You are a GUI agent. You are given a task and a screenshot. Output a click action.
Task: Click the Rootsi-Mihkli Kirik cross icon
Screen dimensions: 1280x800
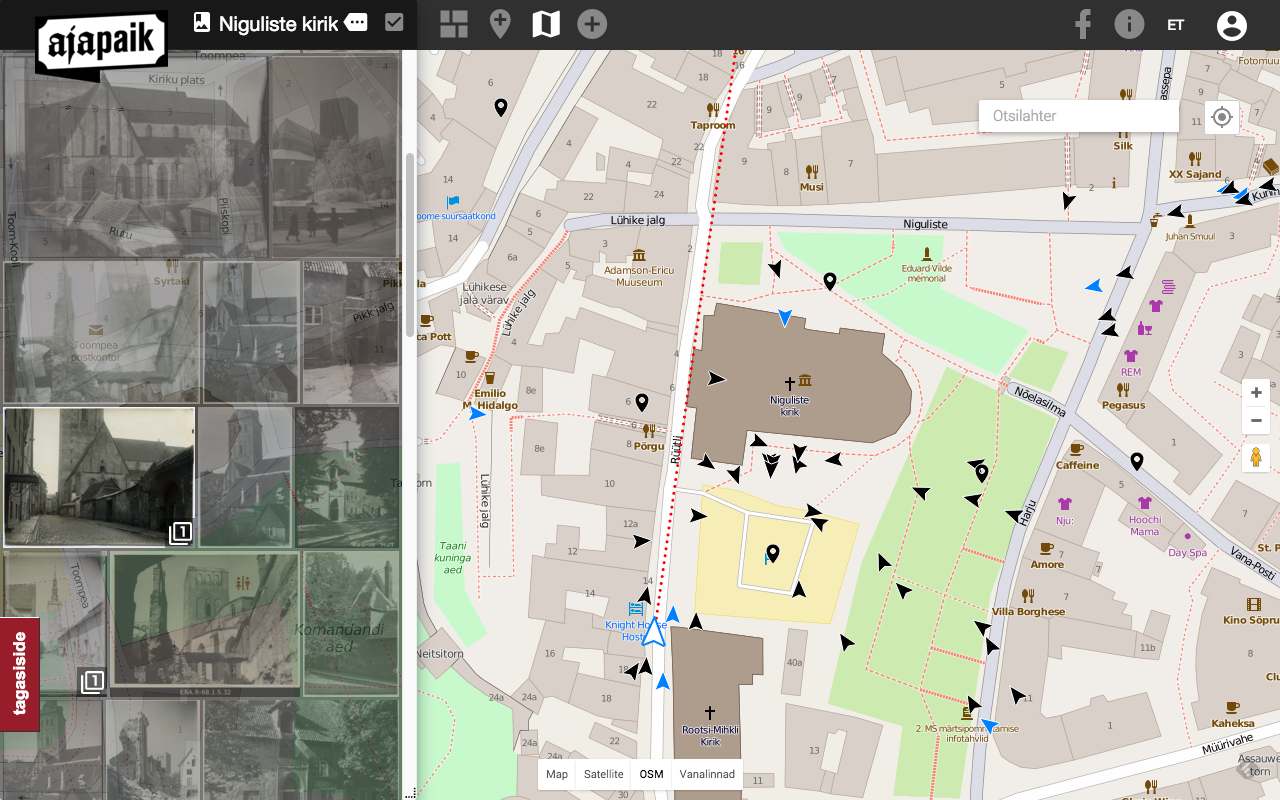[x=710, y=713]
